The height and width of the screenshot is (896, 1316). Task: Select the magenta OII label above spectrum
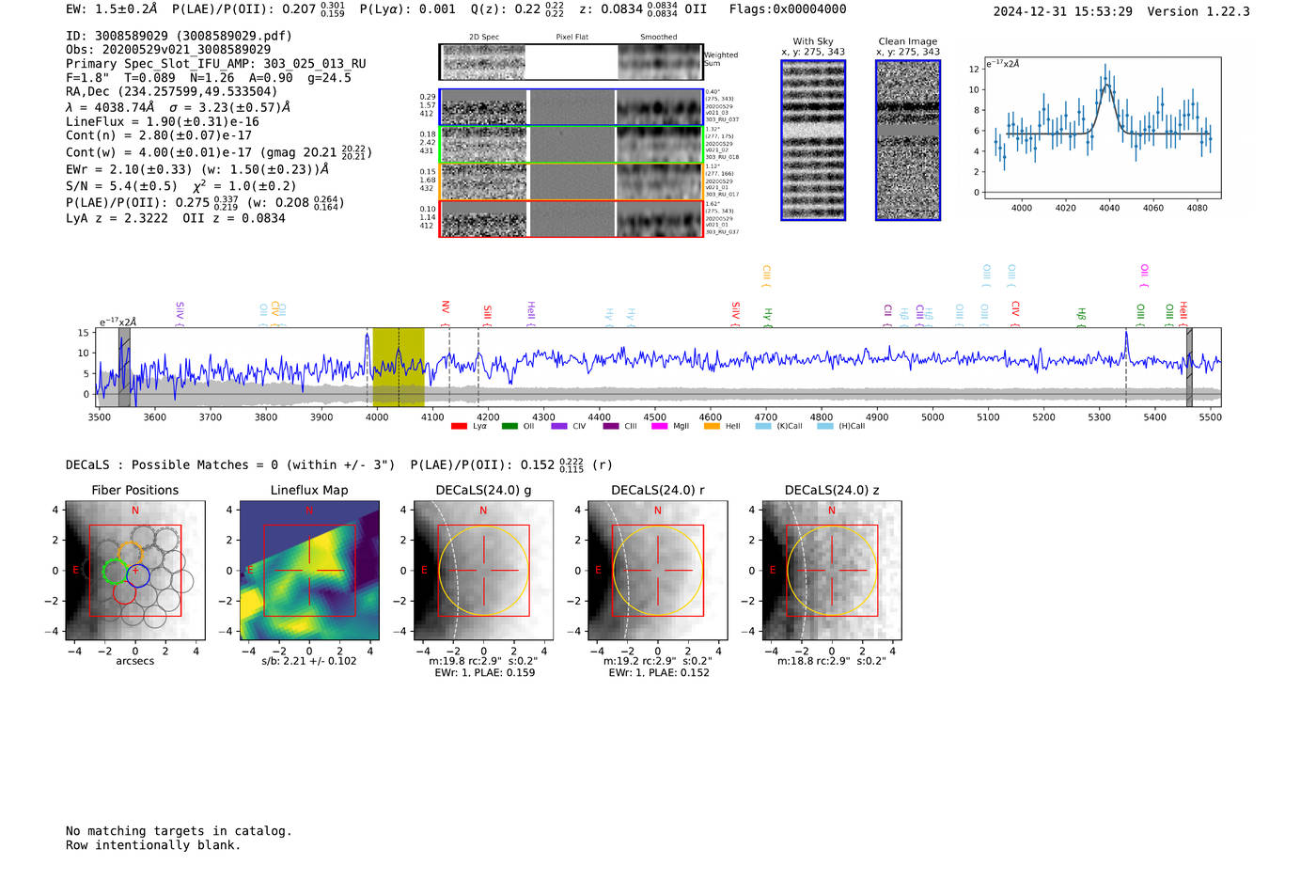pos(1144,275)
